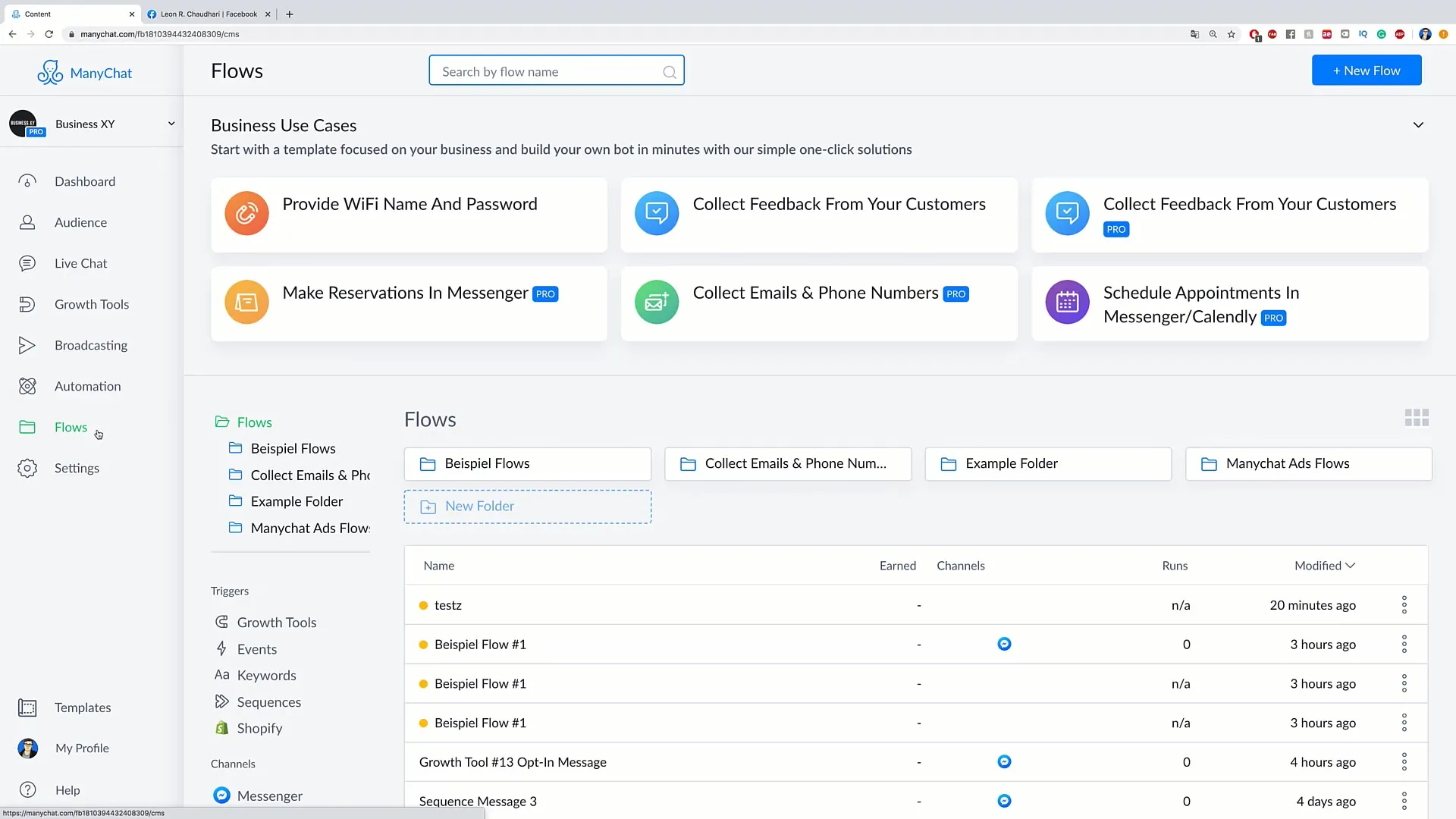Screen dimensions: 1456x819
Task: Click the Dashboard sidebar icon
Action: (27, 181)
